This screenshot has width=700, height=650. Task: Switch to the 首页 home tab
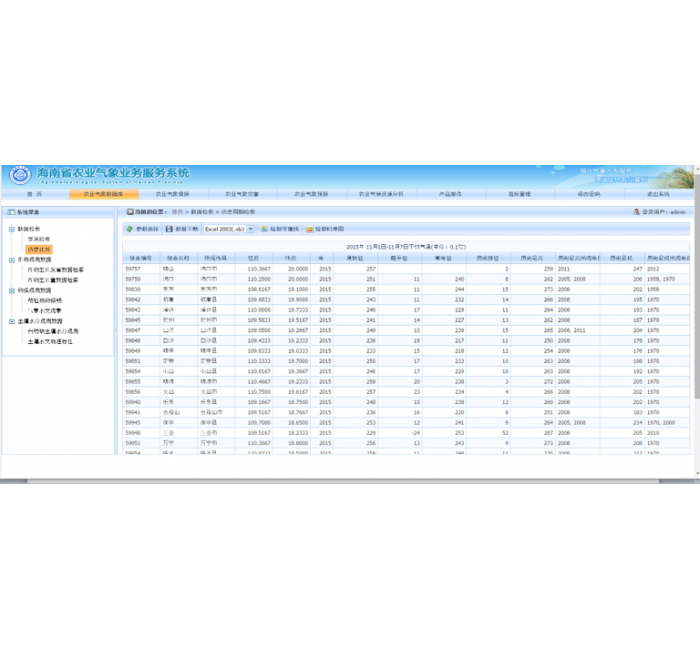click(x=34, y=194)
